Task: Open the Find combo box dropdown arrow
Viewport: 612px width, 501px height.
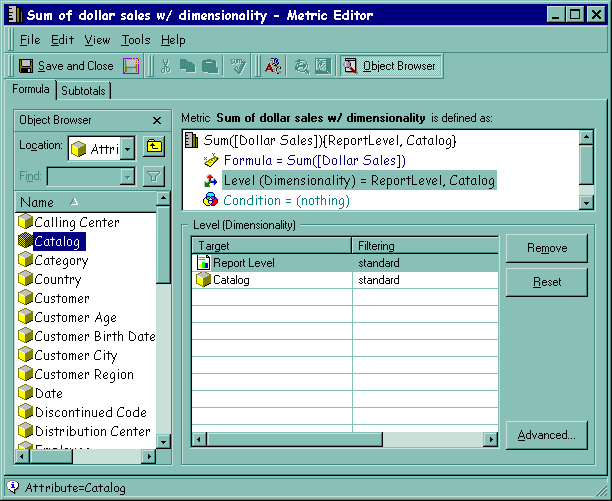Action: 127,176
